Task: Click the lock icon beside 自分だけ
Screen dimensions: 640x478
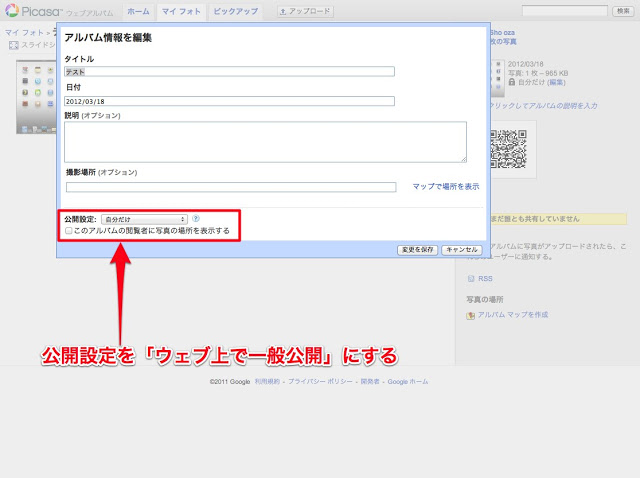Action: 500,82
